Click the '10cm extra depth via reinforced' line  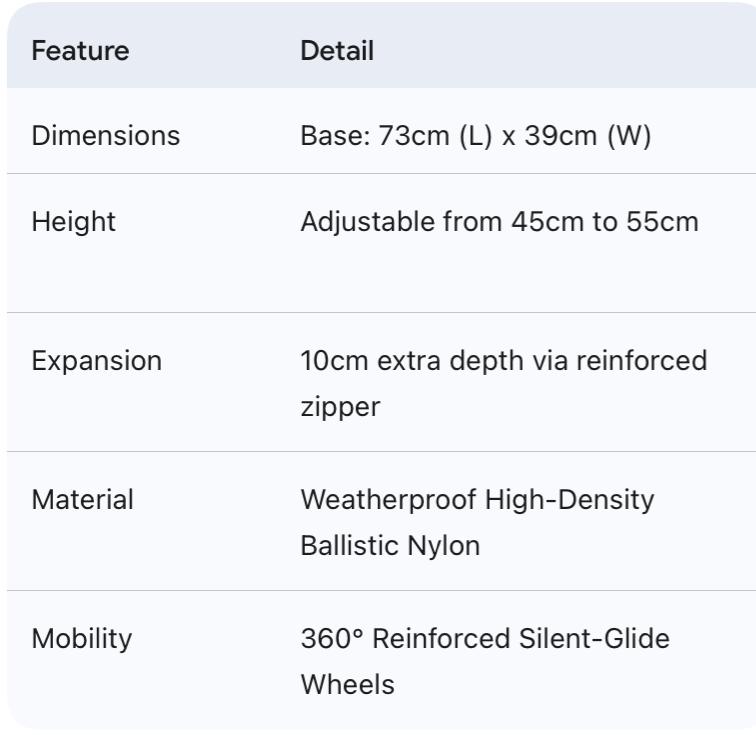[503, 361]
